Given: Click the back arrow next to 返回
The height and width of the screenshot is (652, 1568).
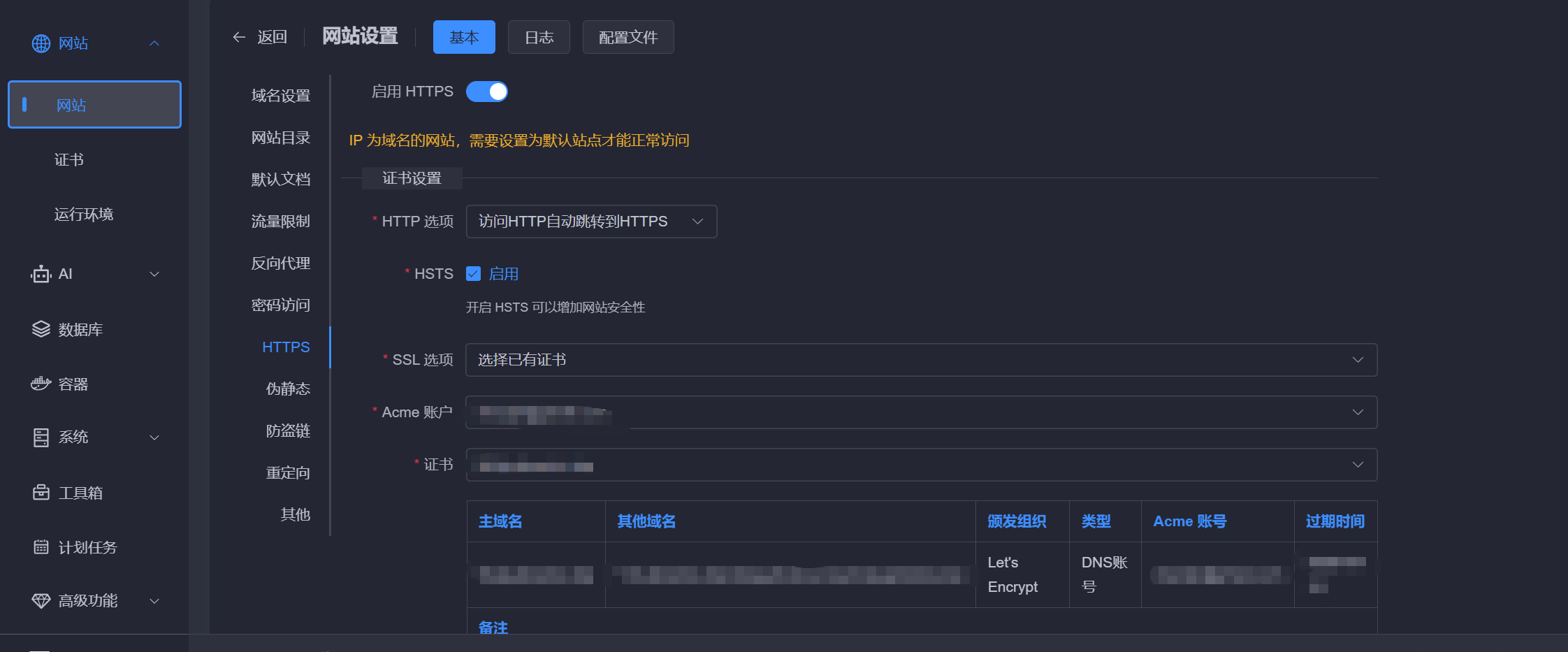Looking at the screenshot, I should click(239, 37).
